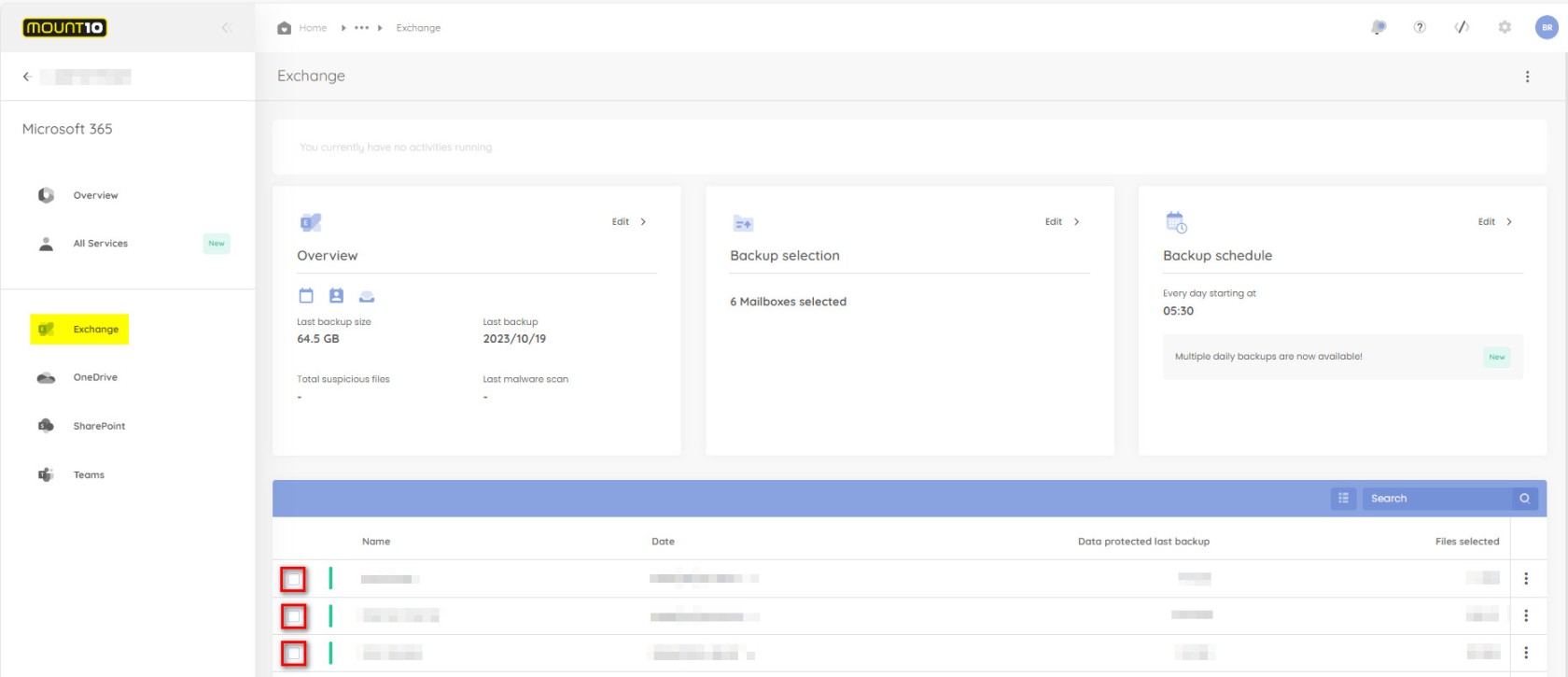Click the BR user avatar
This screenshot has height=677, width=1568.
1547,28
